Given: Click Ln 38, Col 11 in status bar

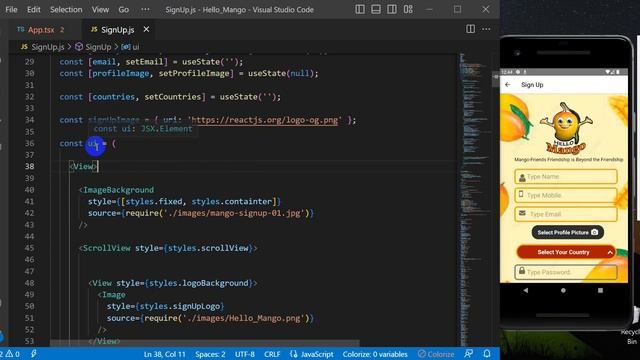Looking at the screenshot, I should click(164, 354).
